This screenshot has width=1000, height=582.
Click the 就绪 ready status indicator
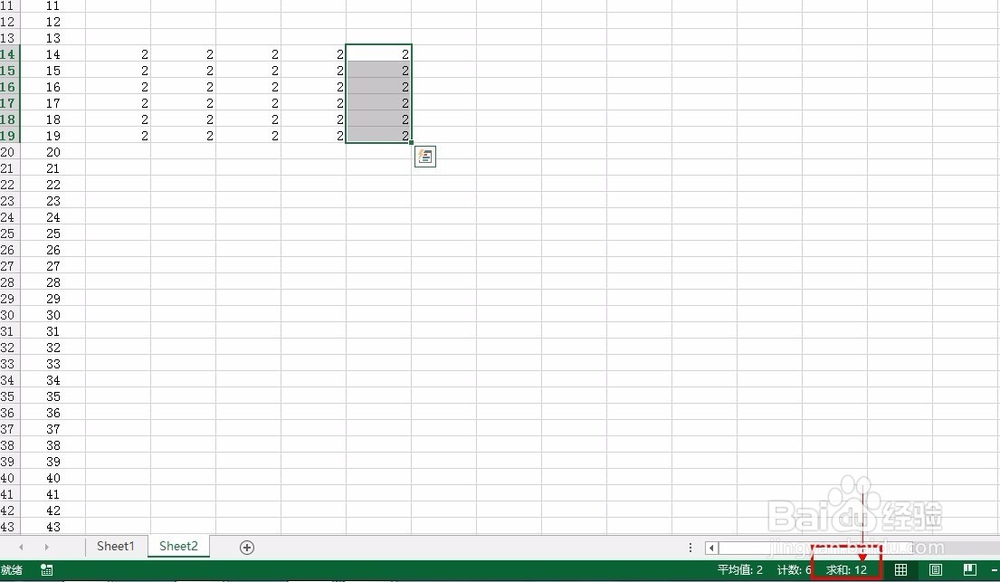[x=10, y=569]
